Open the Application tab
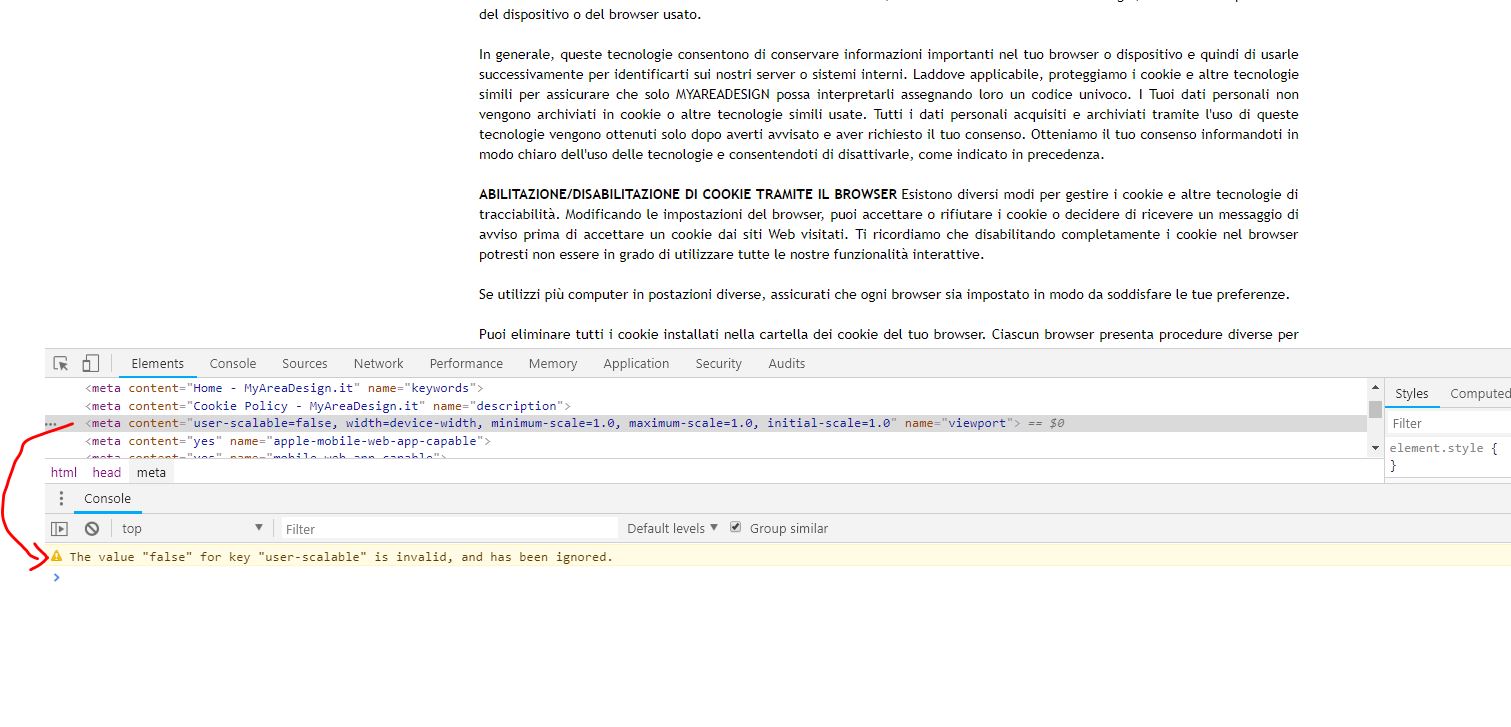The width and height of the screenshot is (1511, 727). click(636, 364)
